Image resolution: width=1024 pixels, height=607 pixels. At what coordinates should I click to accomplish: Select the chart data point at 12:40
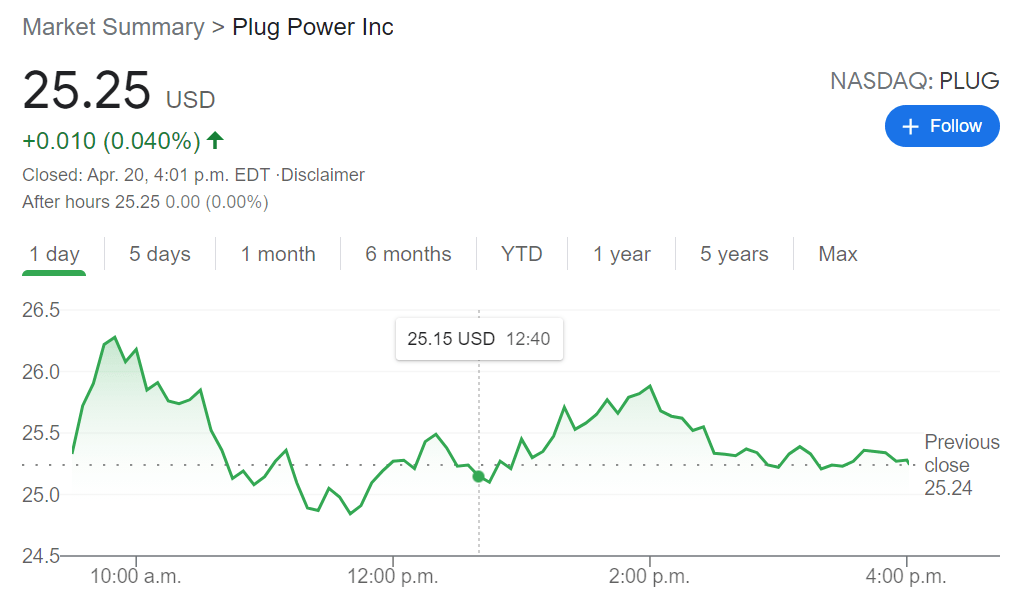479,476
